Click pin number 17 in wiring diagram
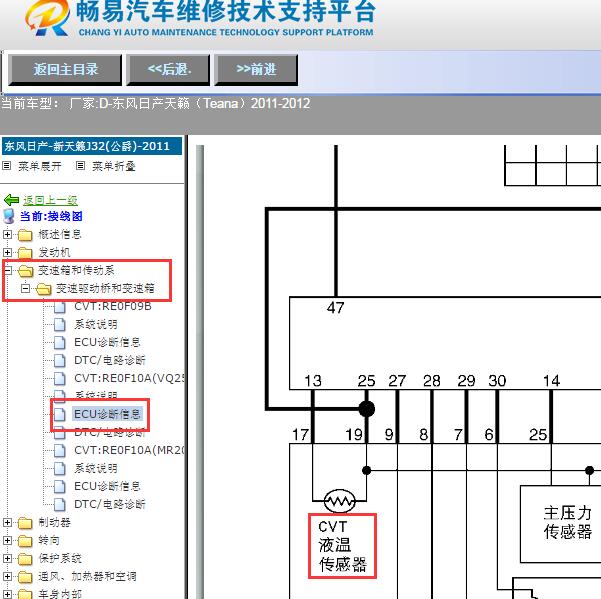 click(300, 435)
